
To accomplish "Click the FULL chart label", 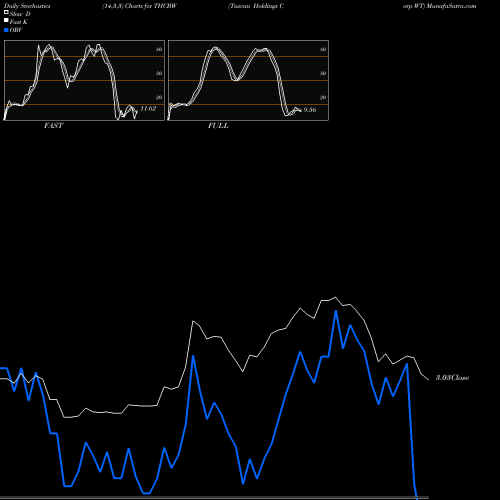I will (218, 126).
